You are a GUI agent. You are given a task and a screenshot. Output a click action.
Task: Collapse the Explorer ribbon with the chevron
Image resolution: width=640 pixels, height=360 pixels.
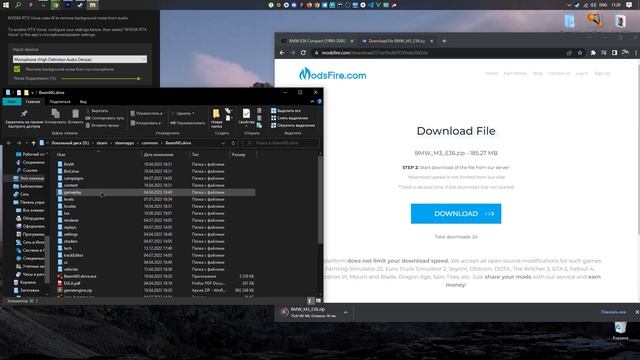pos(312,102)
